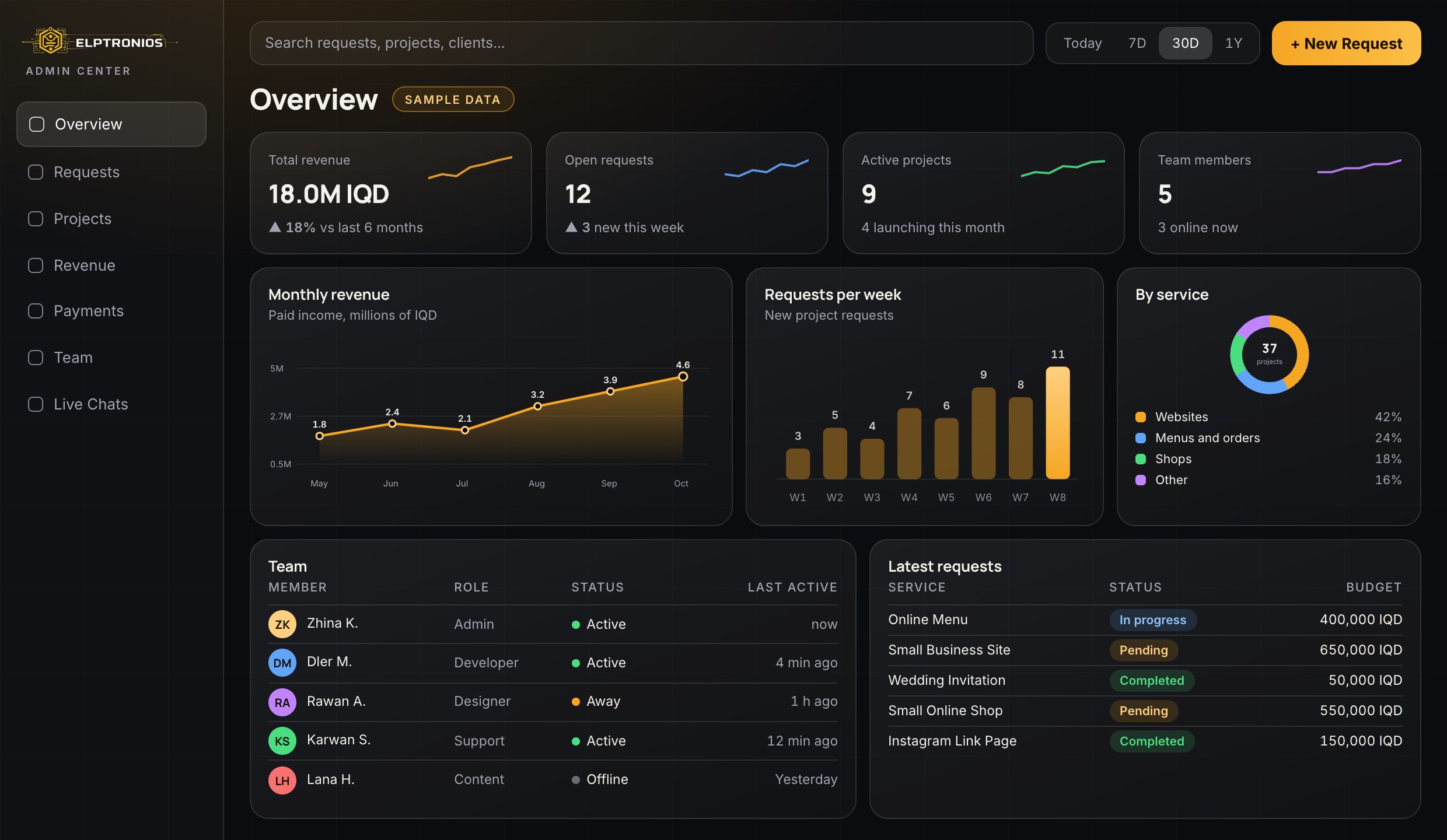Focus the search requests input field

click(641, 43)
